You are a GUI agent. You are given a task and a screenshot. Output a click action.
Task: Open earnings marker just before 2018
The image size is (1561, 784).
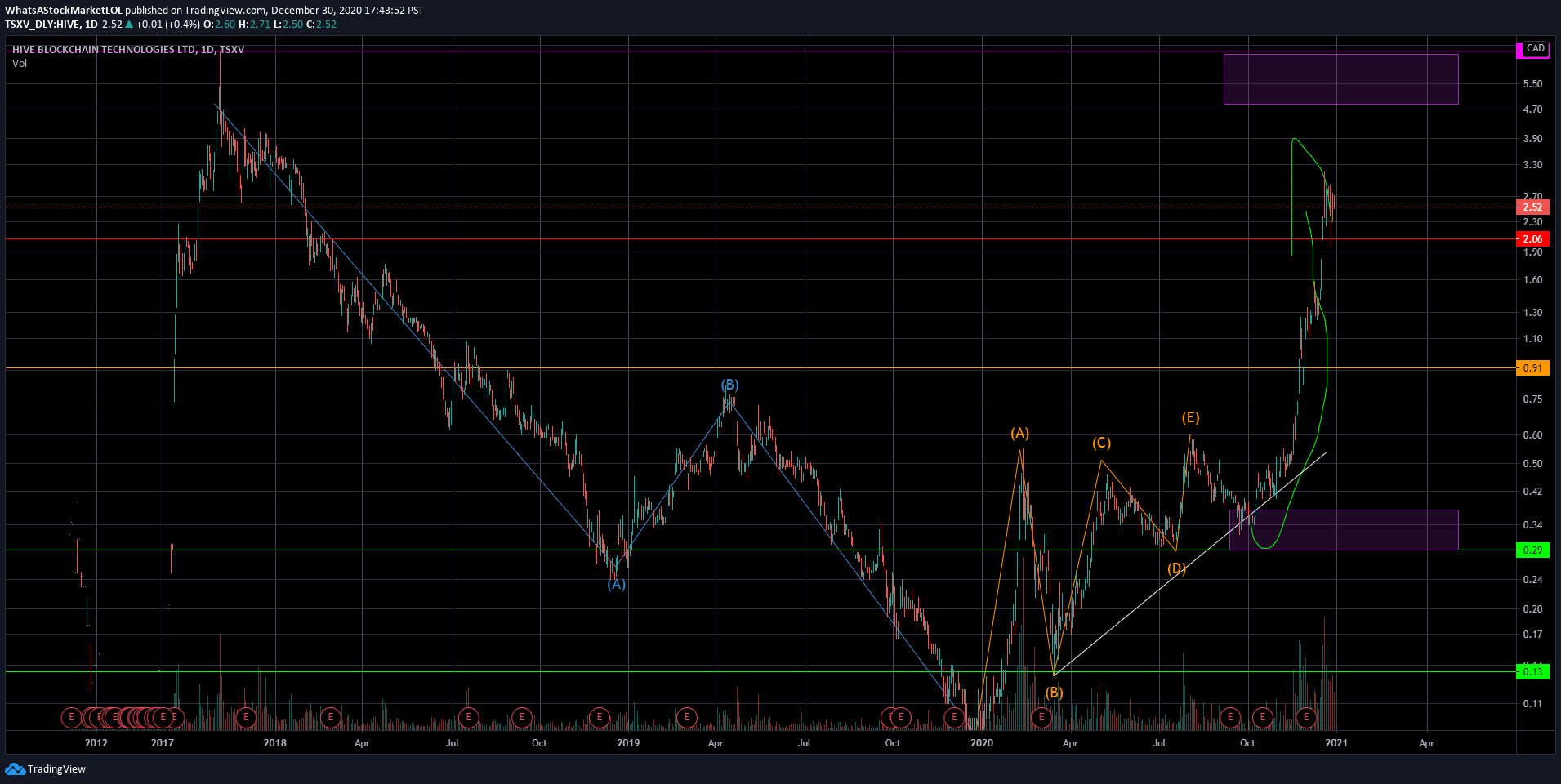coord(246,718)
